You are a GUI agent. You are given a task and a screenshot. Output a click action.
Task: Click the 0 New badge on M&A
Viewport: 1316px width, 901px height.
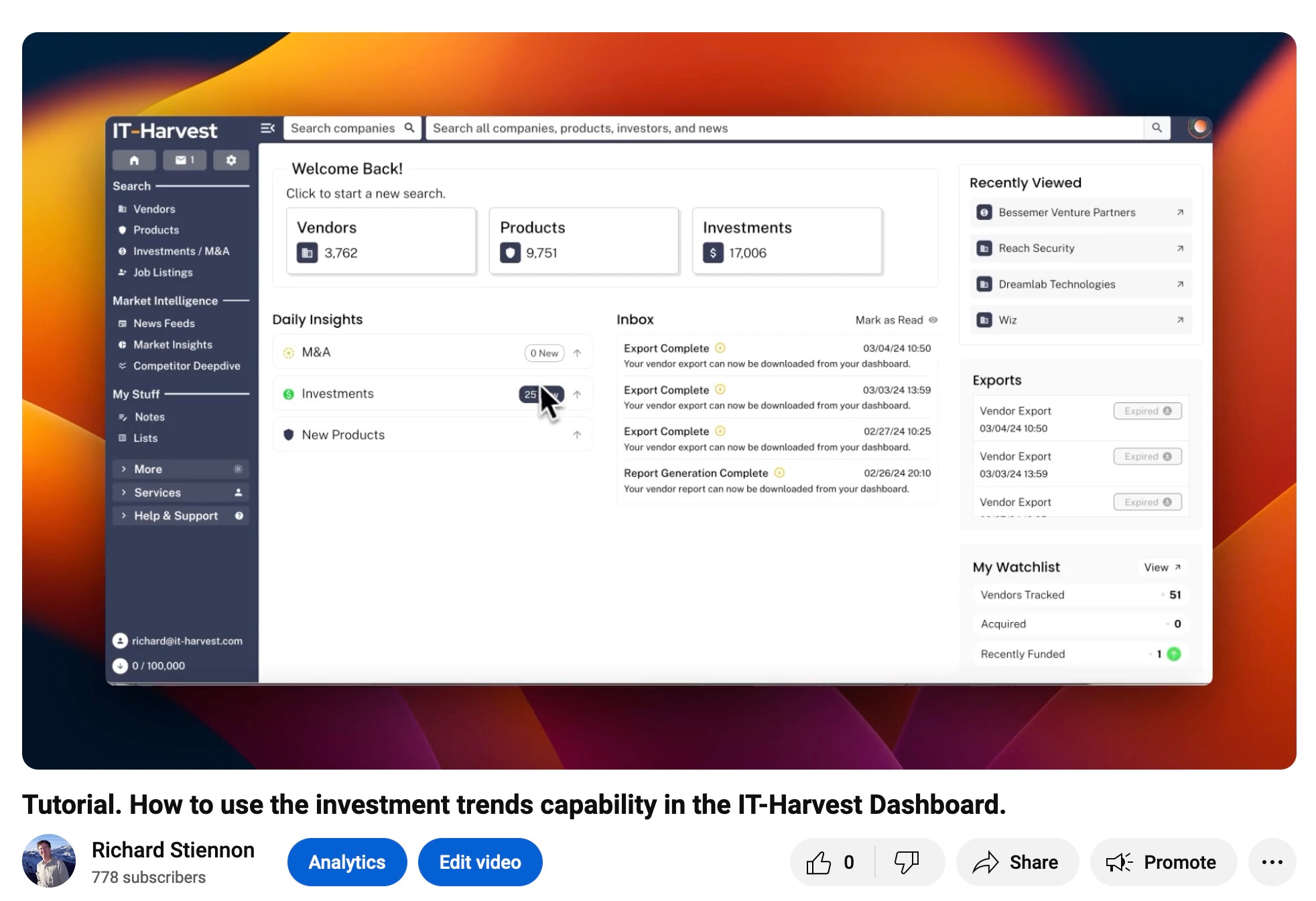click(544, 353)
